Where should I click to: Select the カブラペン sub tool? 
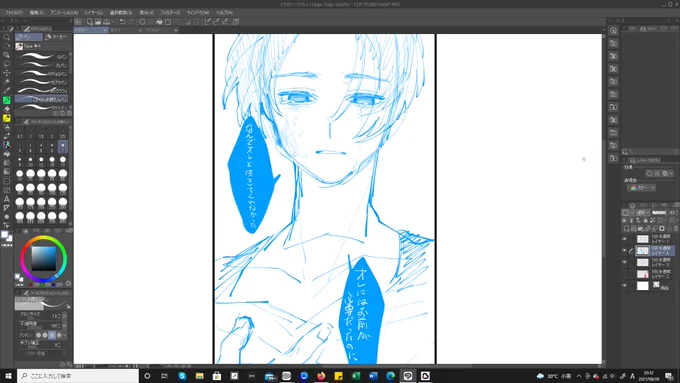pyautogui.click(x=42, y=82)
